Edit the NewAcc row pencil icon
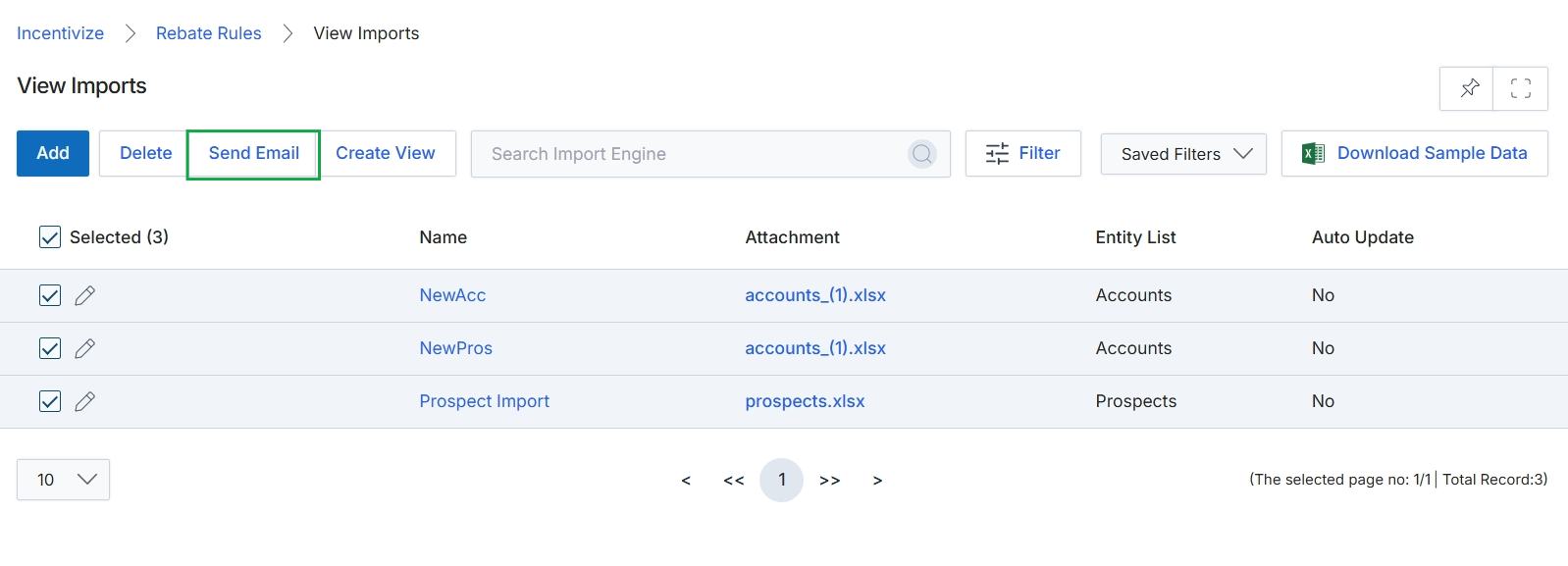The width and height of the screenshot is (1568, 566). coord(85,295)
